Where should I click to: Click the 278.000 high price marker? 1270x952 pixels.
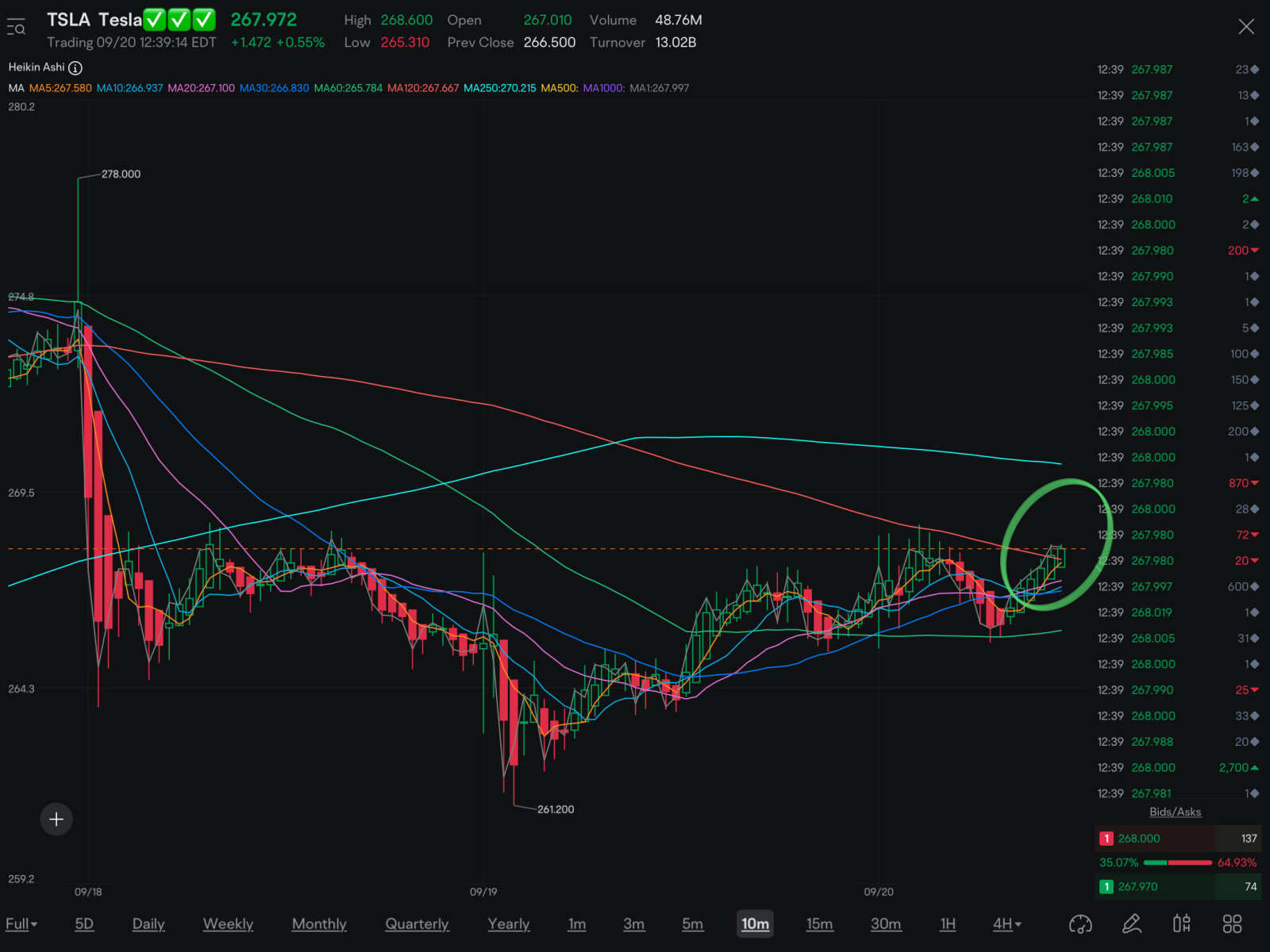click(x=121, y=174)
